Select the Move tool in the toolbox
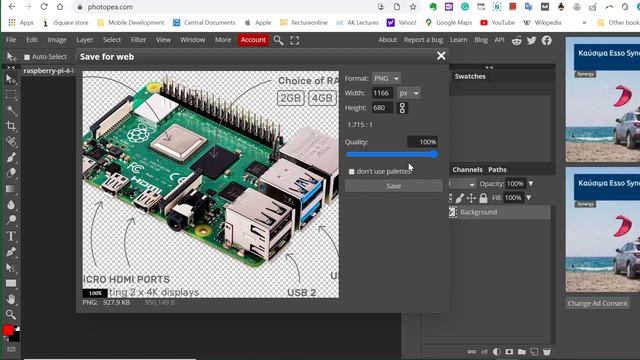The width and height of the screenshot is (640, 360). tap(11, 79)
